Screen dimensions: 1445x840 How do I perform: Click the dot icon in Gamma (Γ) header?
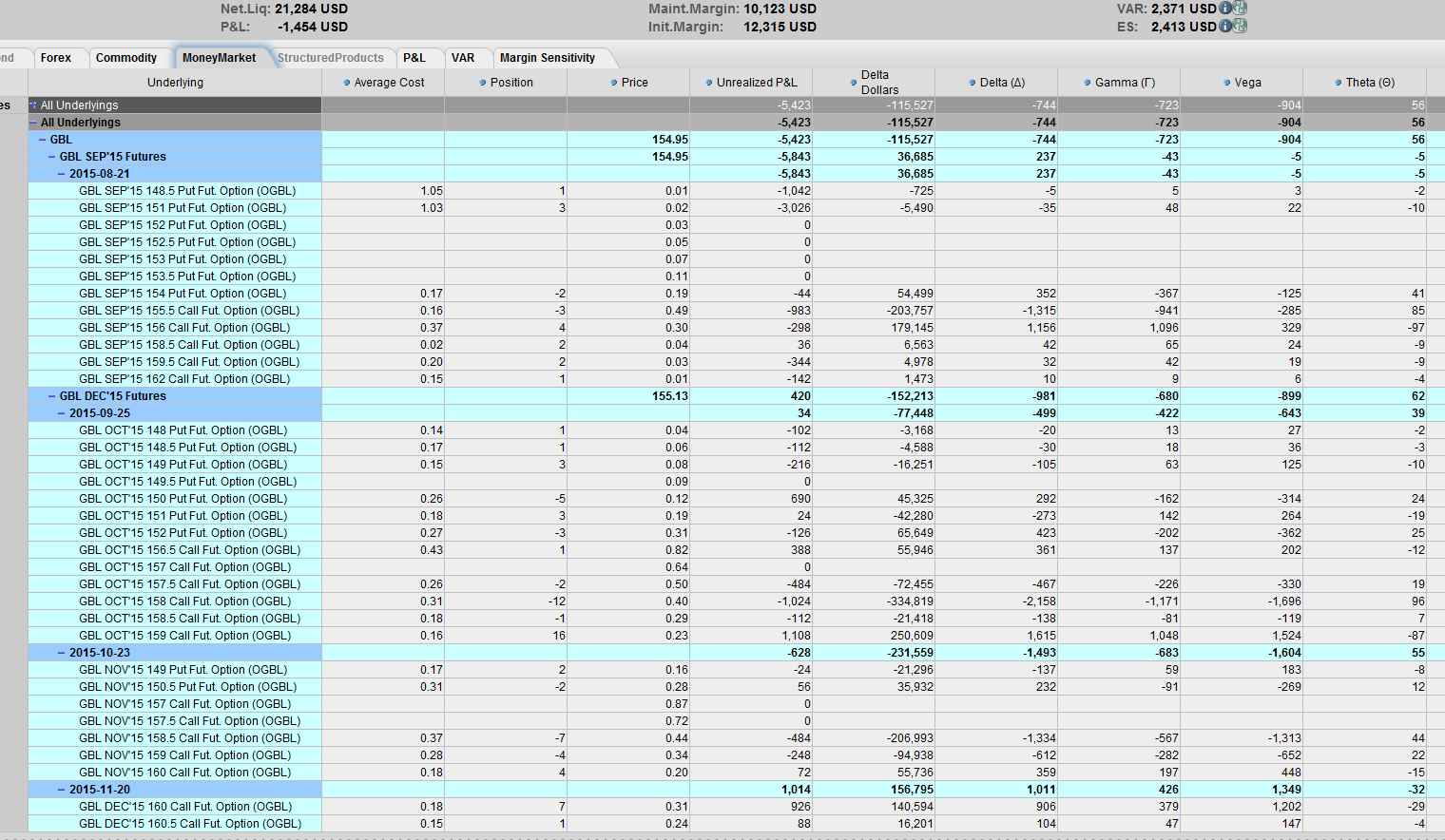pos(1088,83)
